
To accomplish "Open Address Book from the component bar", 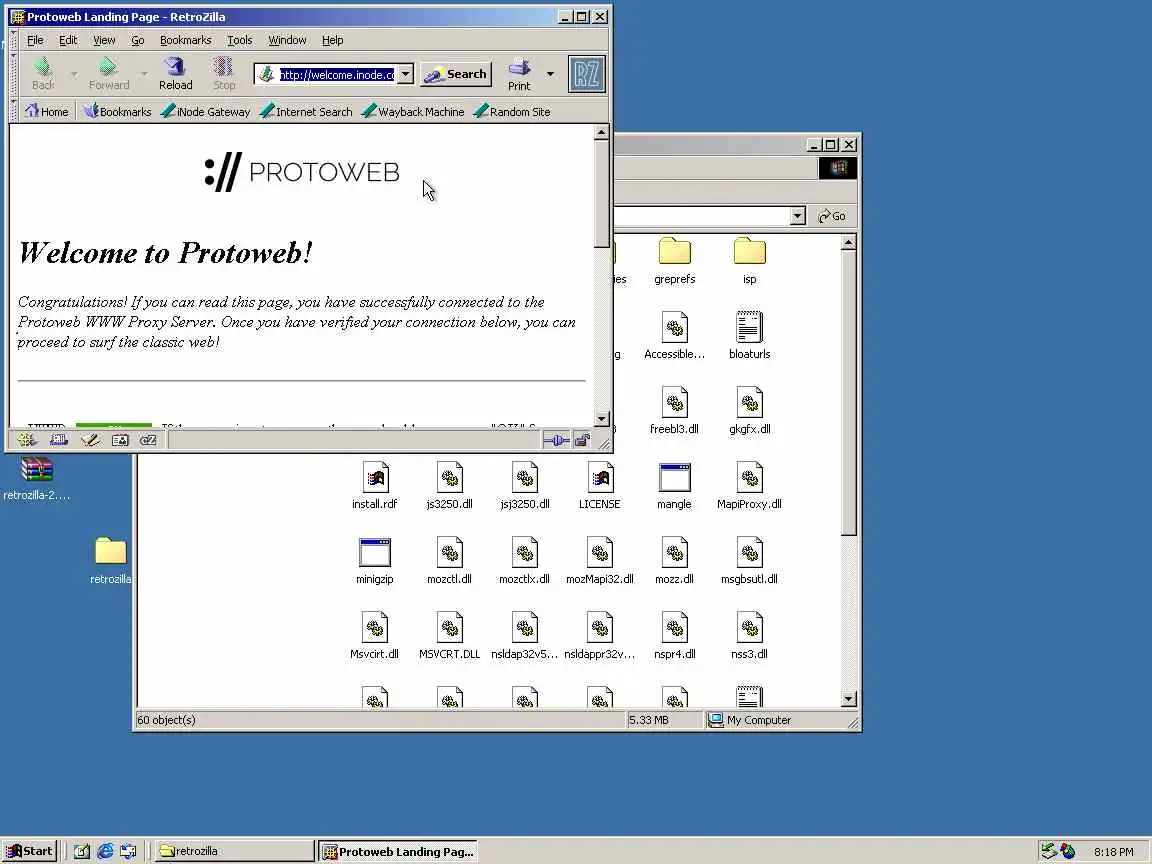I will (x=120, y=440).
